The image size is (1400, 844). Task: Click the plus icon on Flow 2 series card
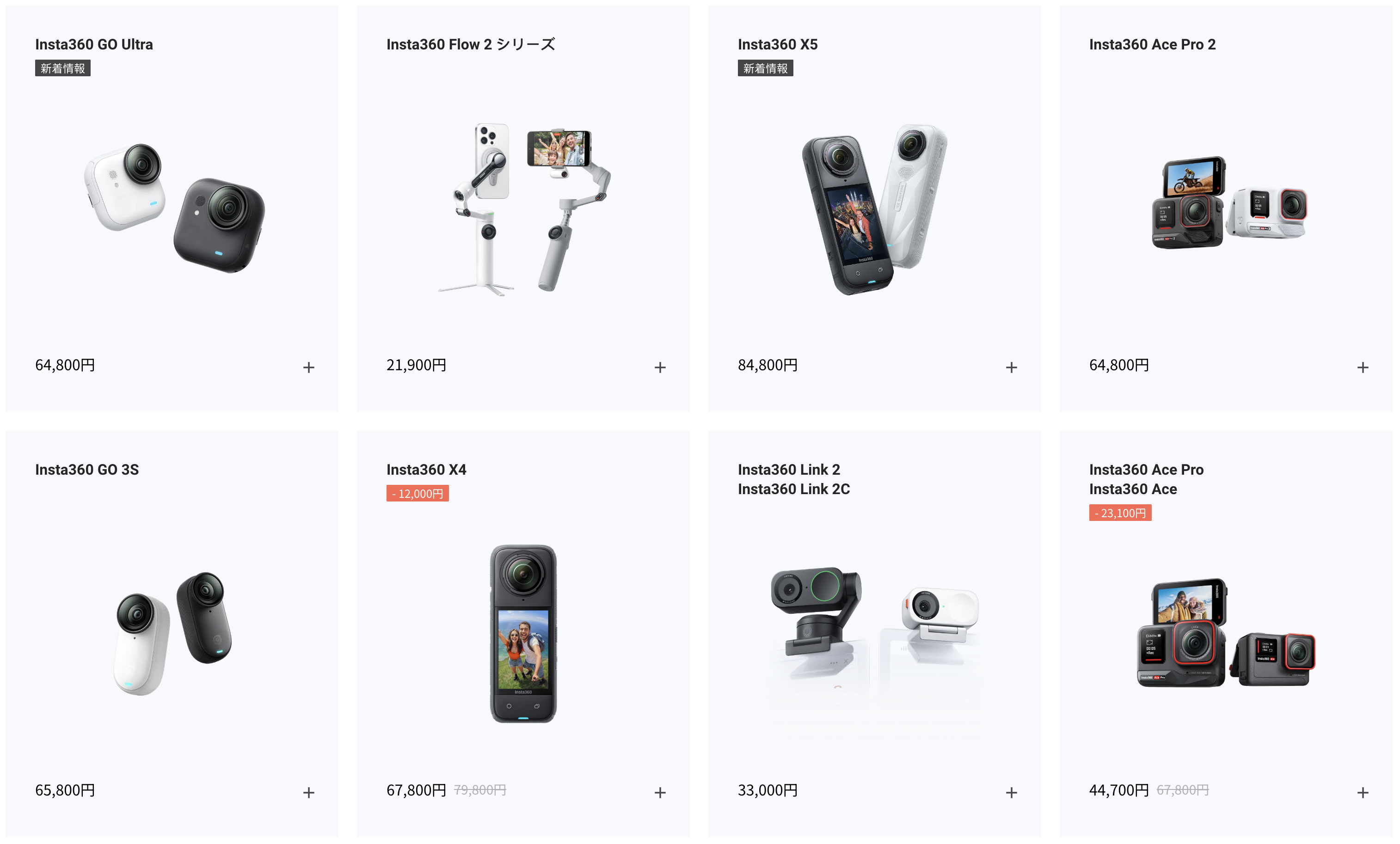click(660, 367)
